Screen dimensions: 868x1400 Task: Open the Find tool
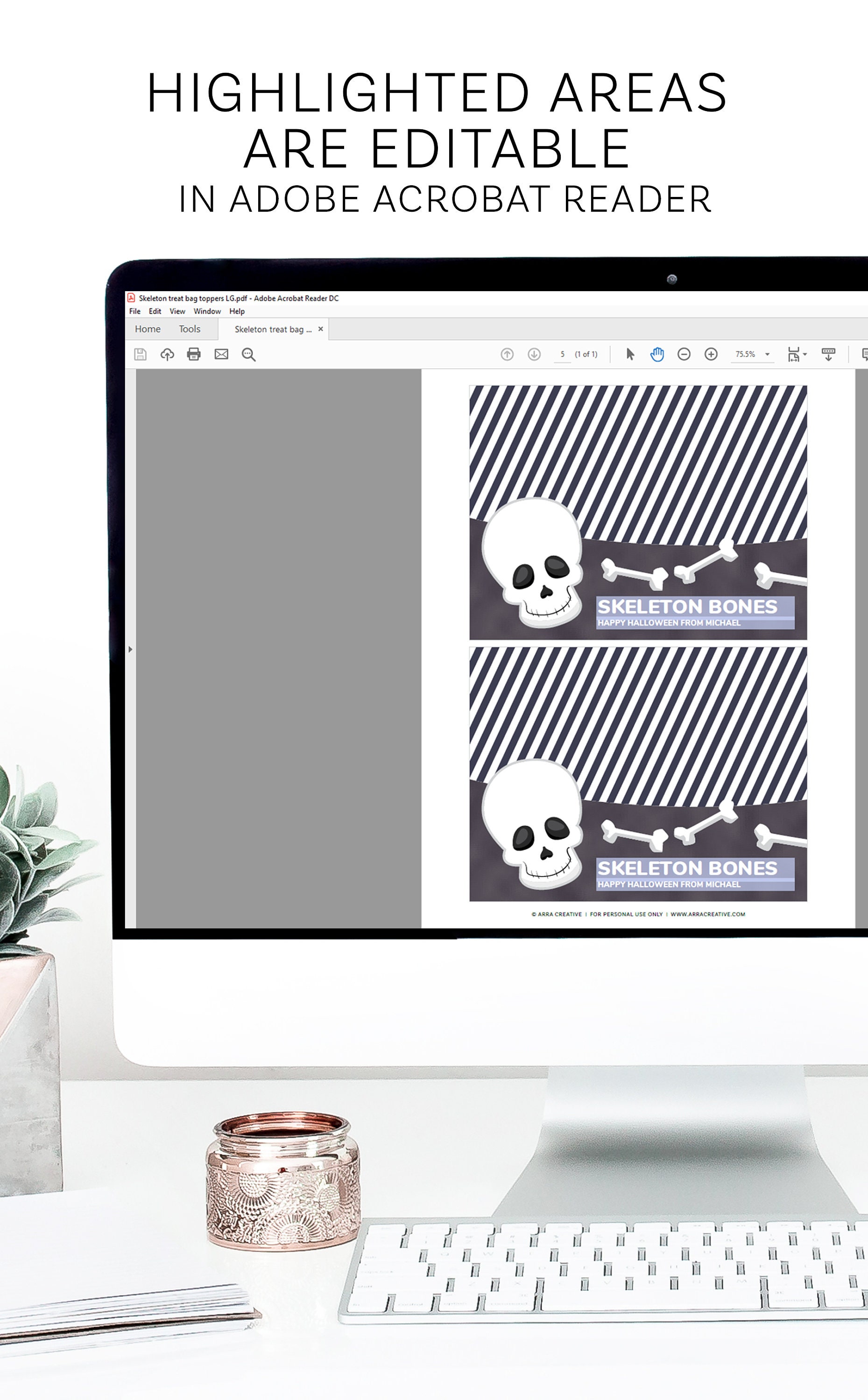point(248,355)
